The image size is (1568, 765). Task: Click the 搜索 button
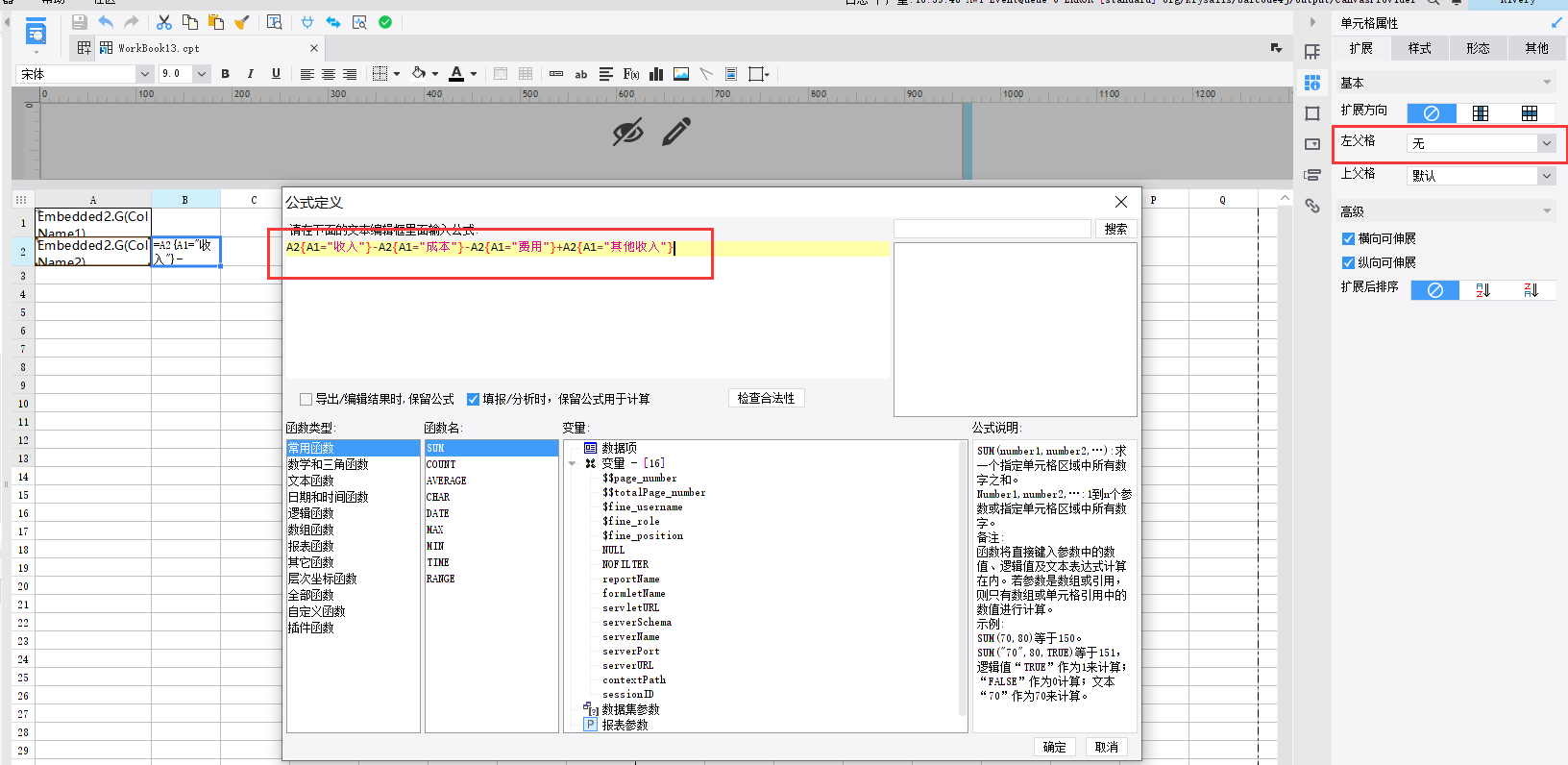pos(1115,229)
